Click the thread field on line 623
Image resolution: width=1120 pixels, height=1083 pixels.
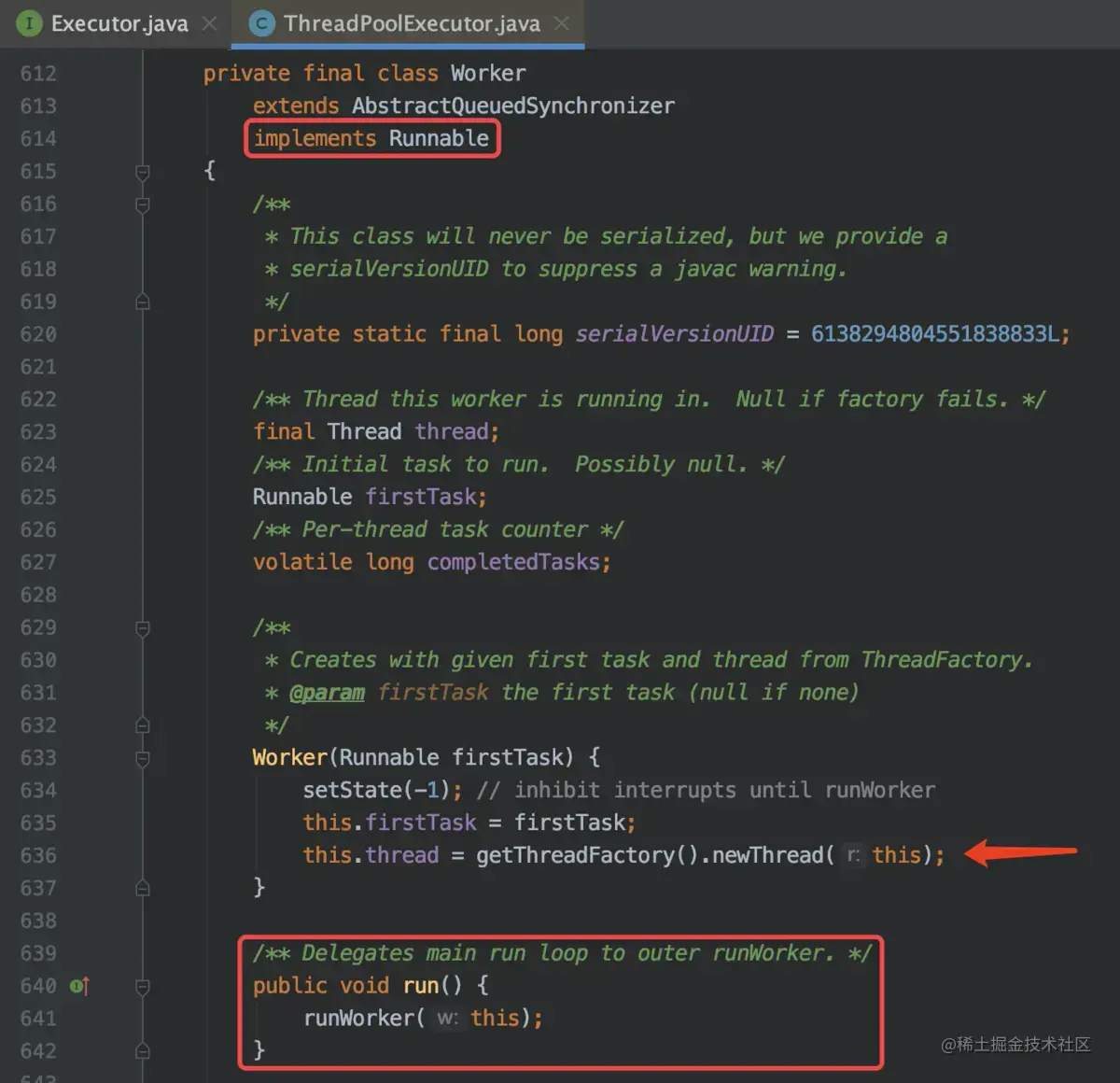pyautogui.click(x=452, y=431)
